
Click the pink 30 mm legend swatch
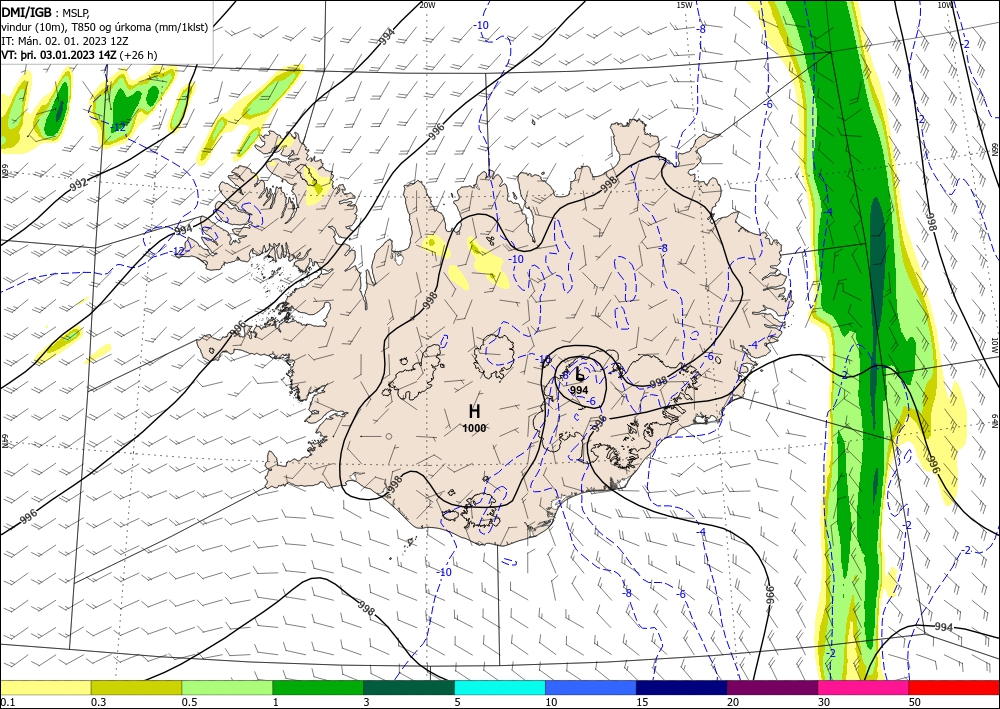(x=864, y=687)
